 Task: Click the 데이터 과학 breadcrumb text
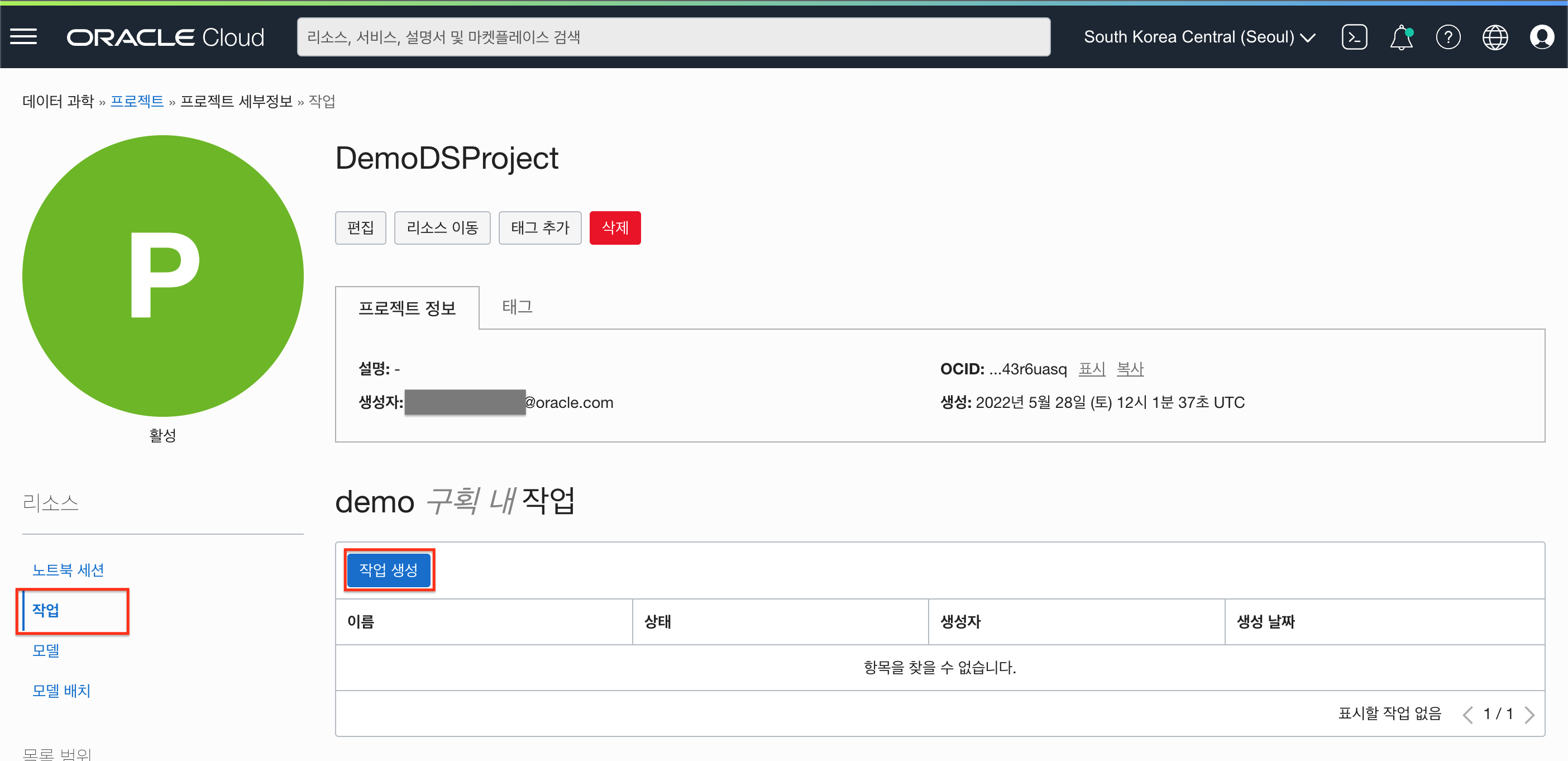pyautogui.click(x=59, y=101)
